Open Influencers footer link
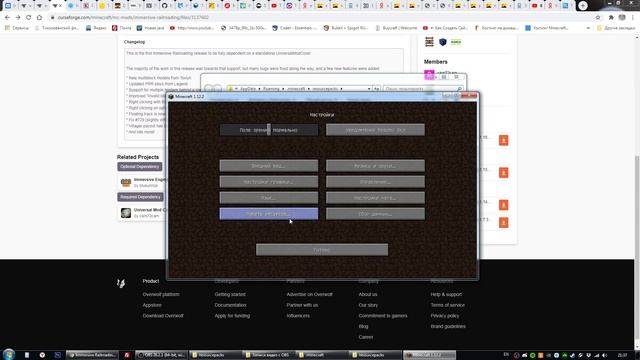 [298, 316]
